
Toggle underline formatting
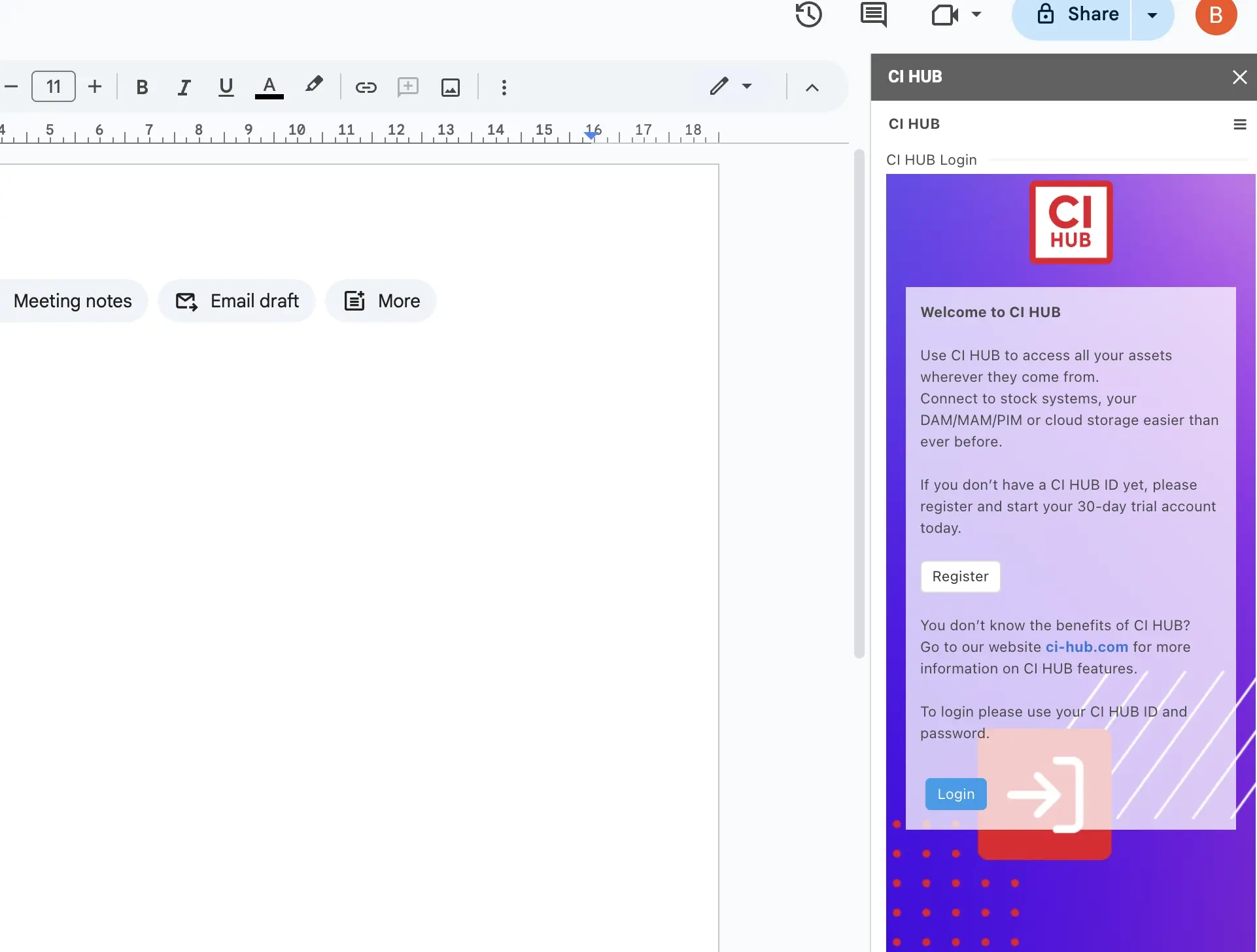pos(226,87)
